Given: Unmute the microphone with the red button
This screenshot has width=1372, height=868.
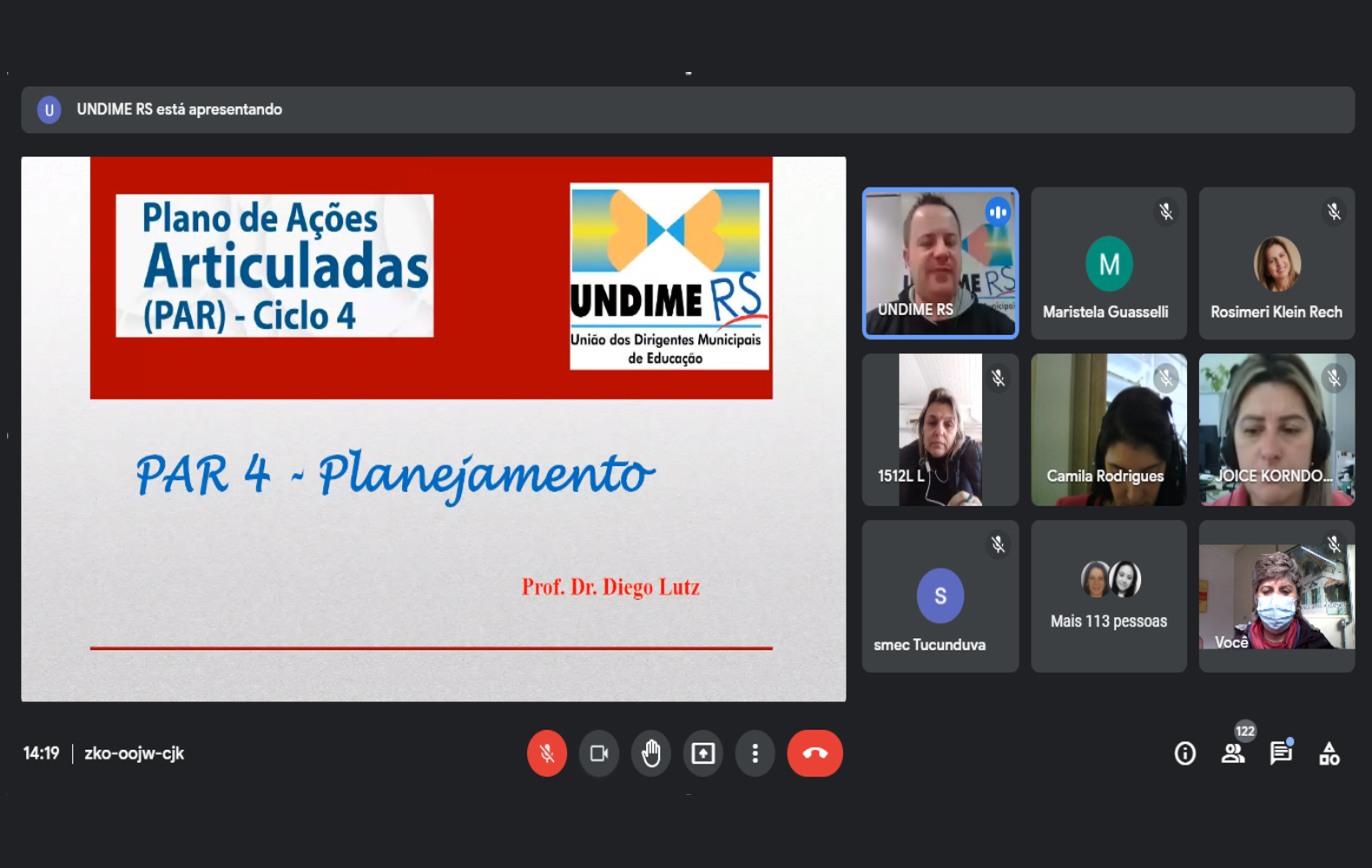Looking at the screenshot, I should click(547, 753).
